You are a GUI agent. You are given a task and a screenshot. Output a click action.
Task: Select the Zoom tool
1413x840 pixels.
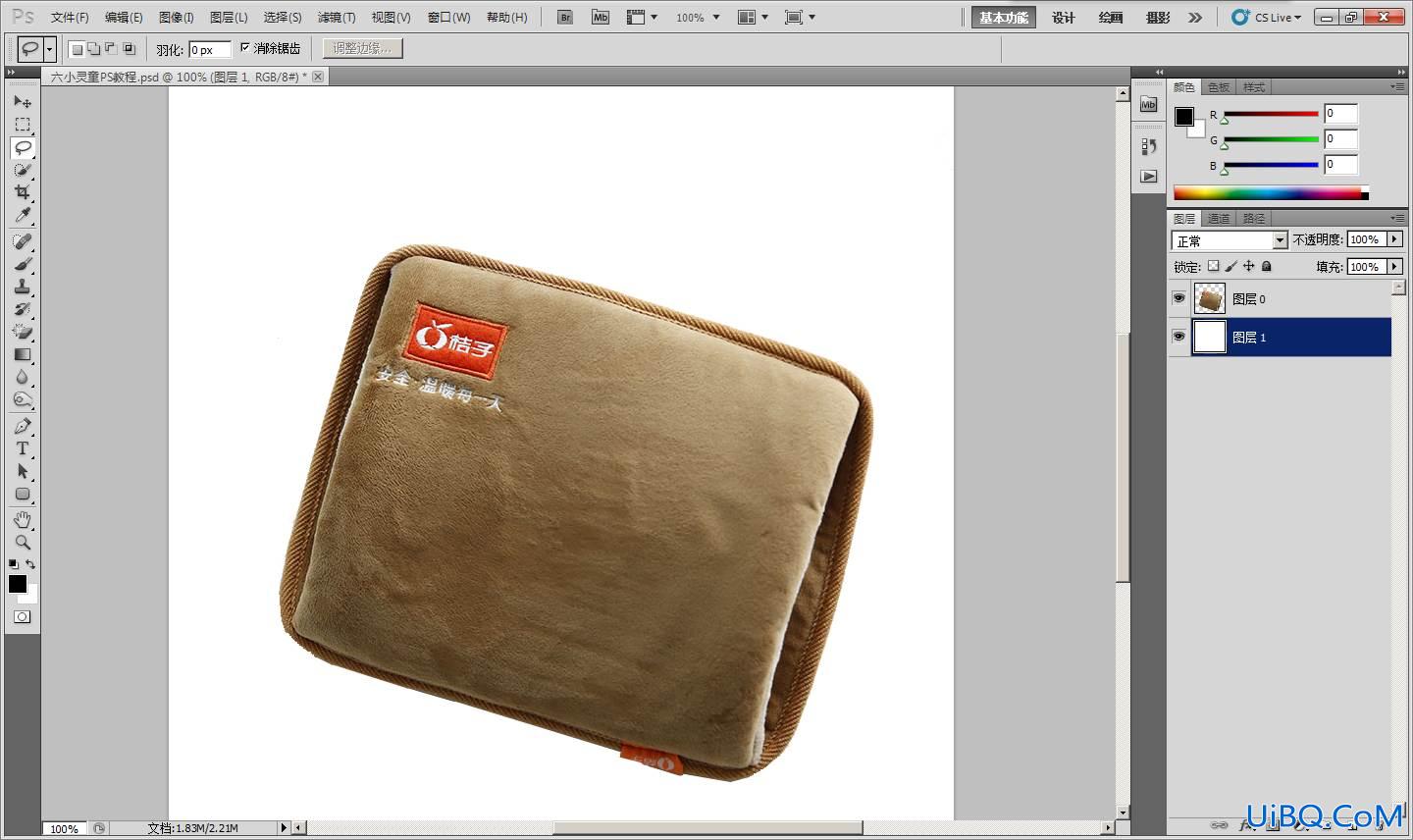pos(23,542)
